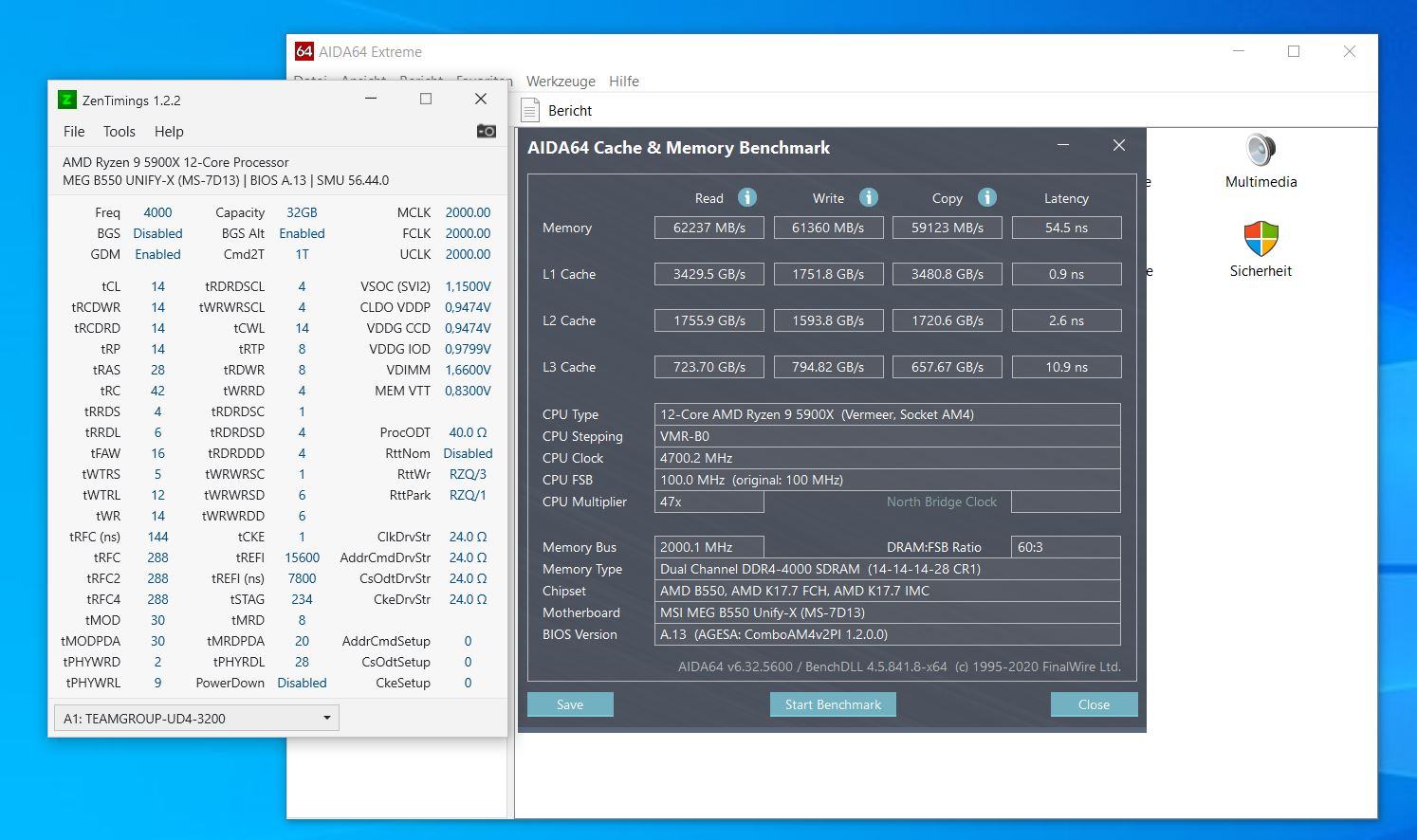Click the Start Benchmark button

coord(833,704)
